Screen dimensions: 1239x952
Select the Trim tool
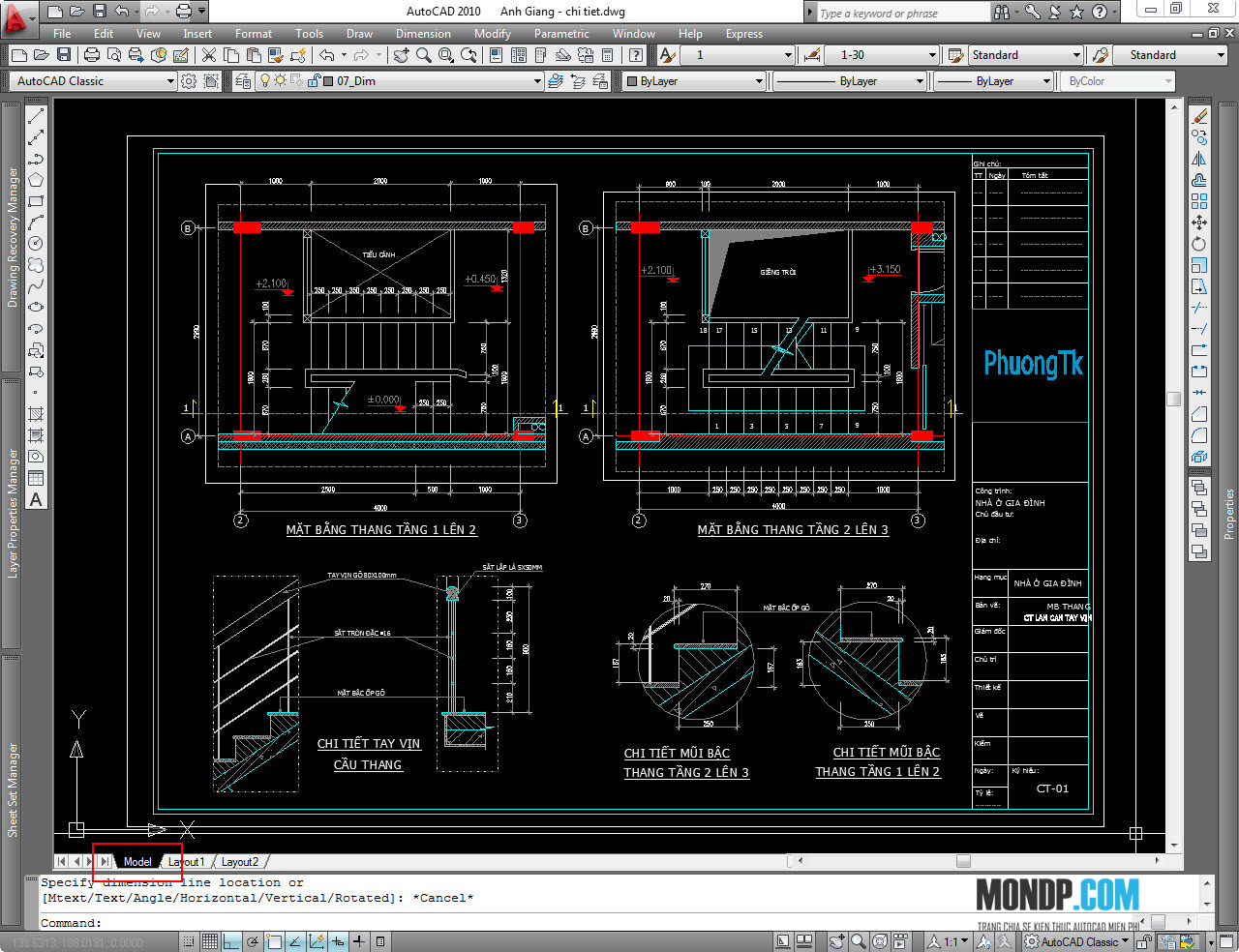(1199, 308)
